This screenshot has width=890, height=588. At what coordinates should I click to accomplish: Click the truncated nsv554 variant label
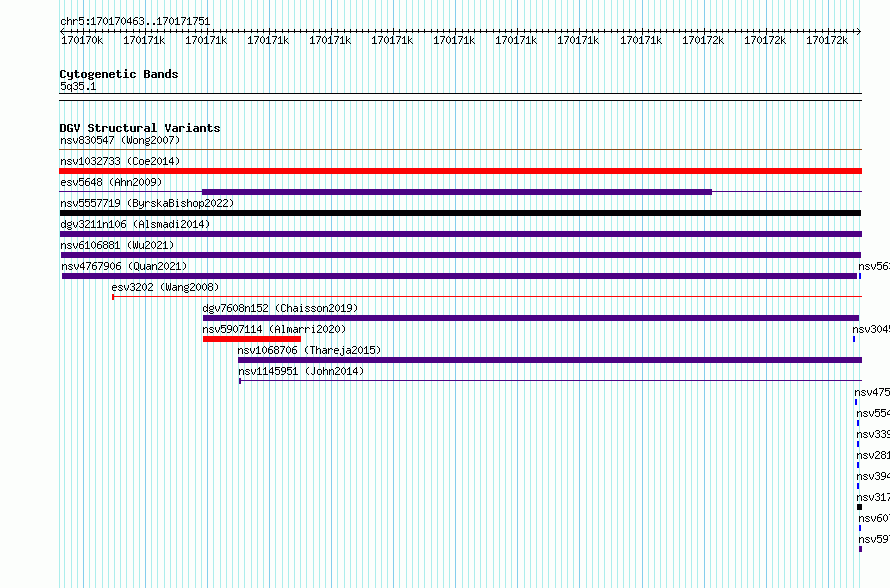point(873,413)
